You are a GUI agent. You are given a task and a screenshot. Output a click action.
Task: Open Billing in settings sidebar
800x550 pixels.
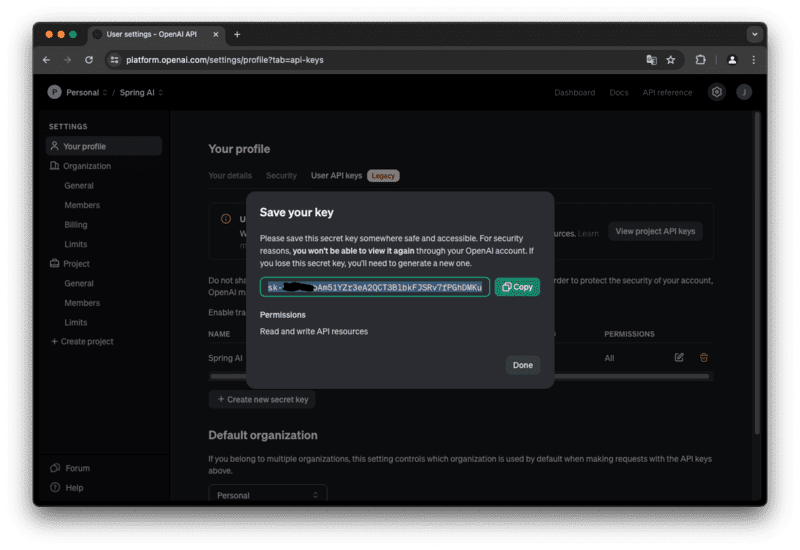tap(76, 225)
